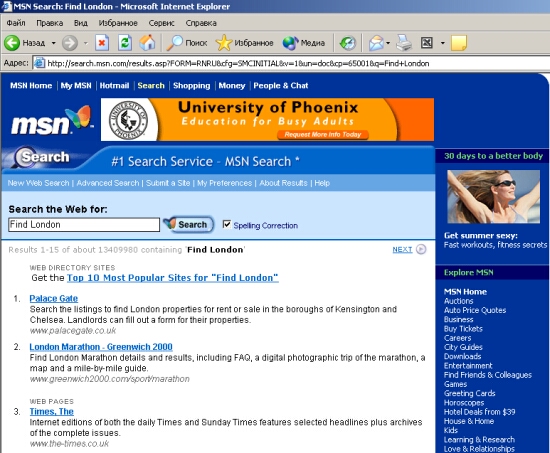Click the page icon in address bar
This screenshot has height=453, width=550.
click(x=39, y=63)
